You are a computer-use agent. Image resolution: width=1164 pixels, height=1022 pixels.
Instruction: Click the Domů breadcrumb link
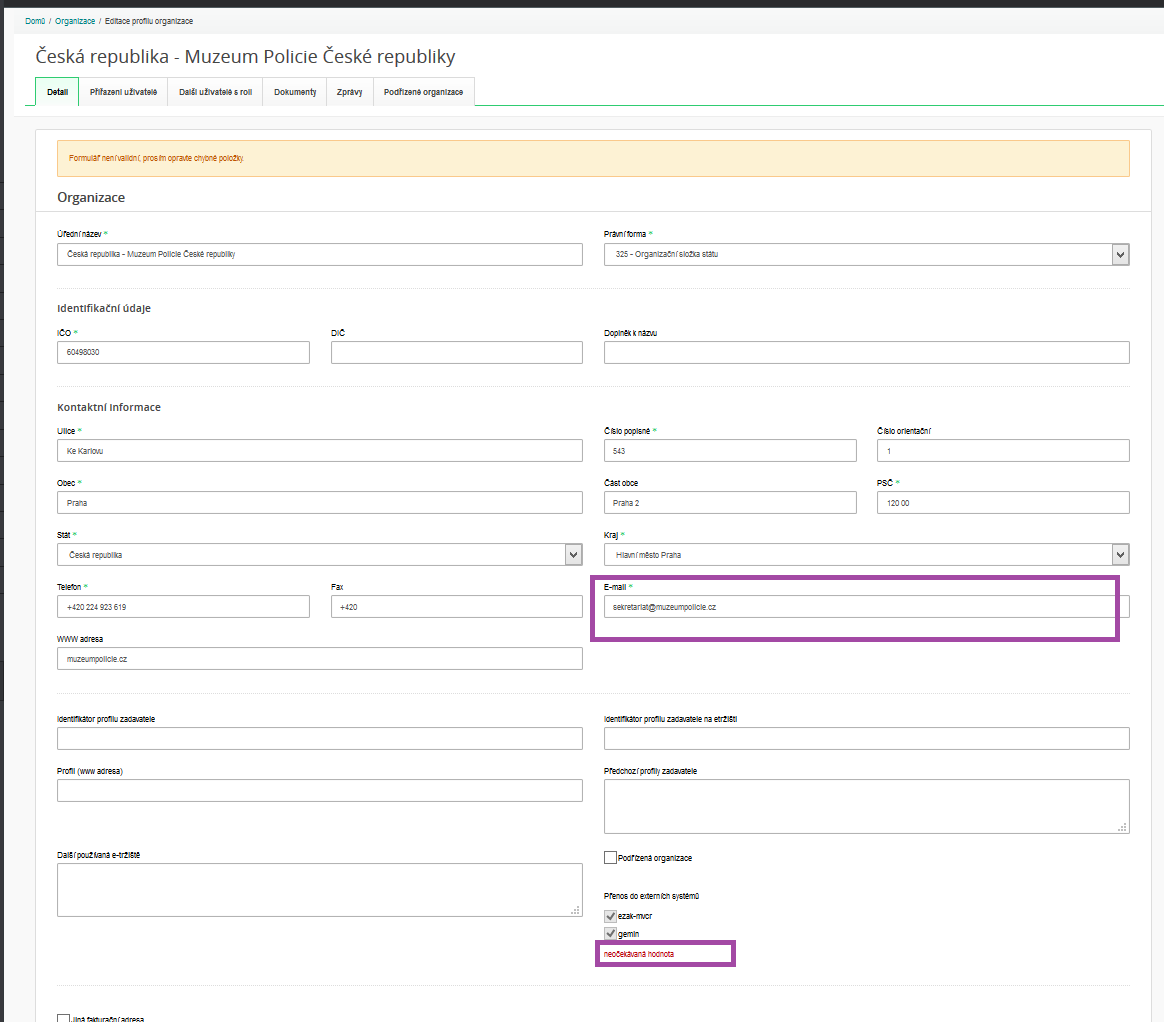pos(35,21)
